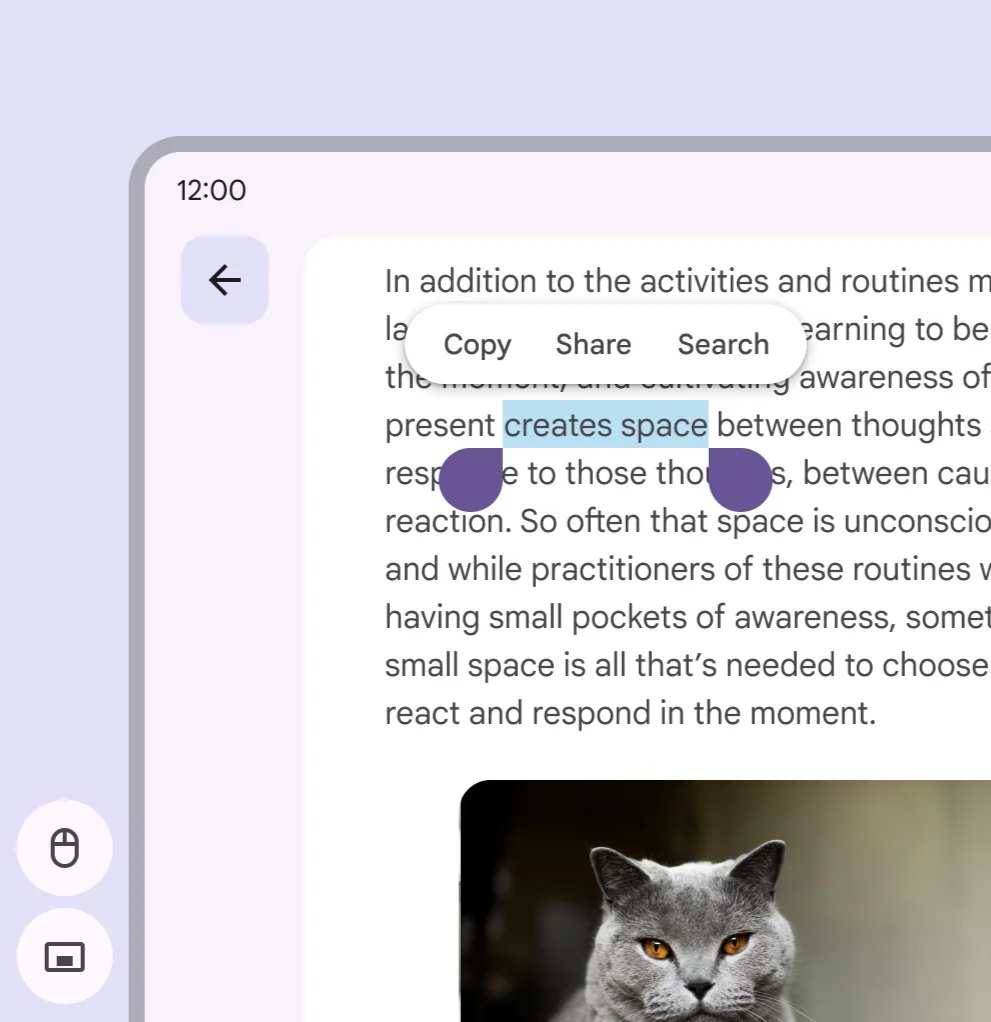The height and width of the screenshot is (1022, 991).
Task: Click the screen layout icon below the mouse button
Action: (x=65, y=957)
